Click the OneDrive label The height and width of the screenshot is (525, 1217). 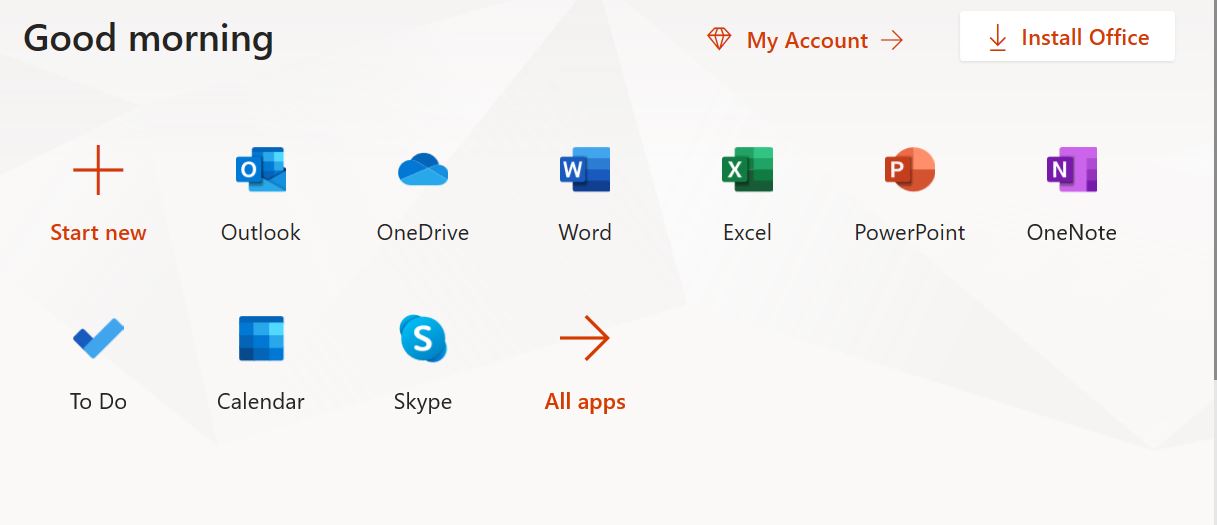pyautogui.click(x=423, y=233)
